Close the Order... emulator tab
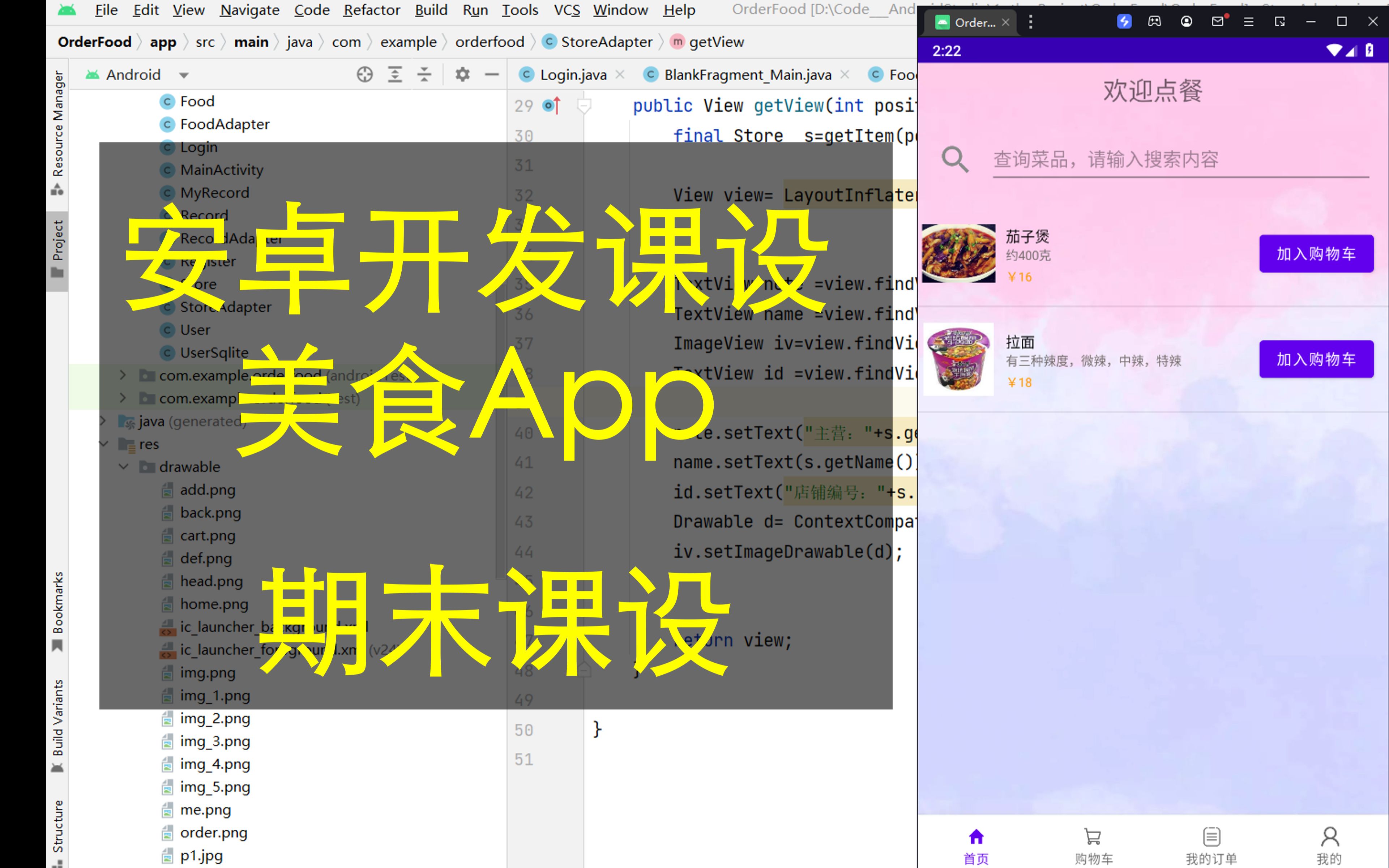Viewport: 1389px width, 868px height. coord(1005,22)
